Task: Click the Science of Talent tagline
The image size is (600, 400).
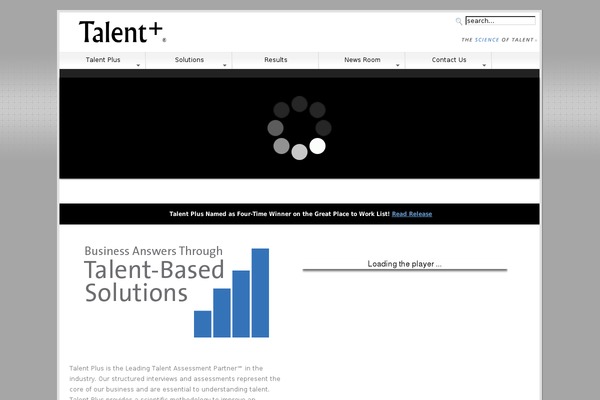Action: coord(498,40)
